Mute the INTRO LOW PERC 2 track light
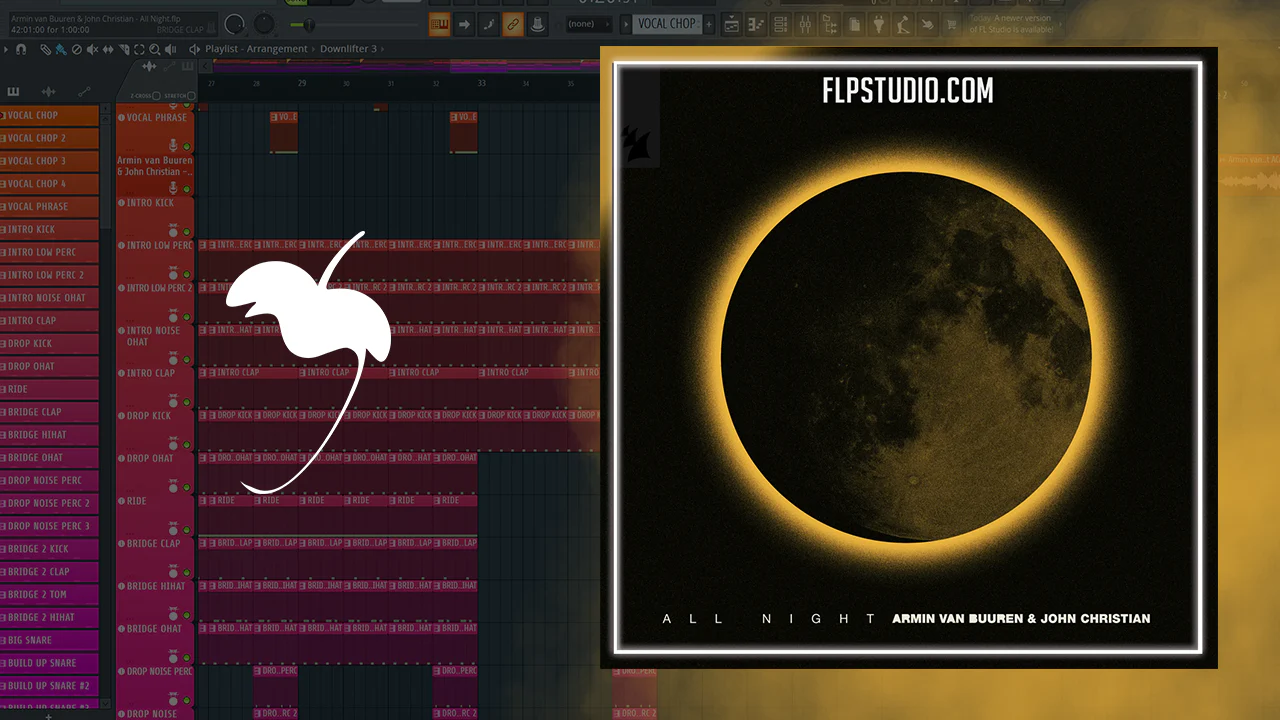 pos(187,318)
